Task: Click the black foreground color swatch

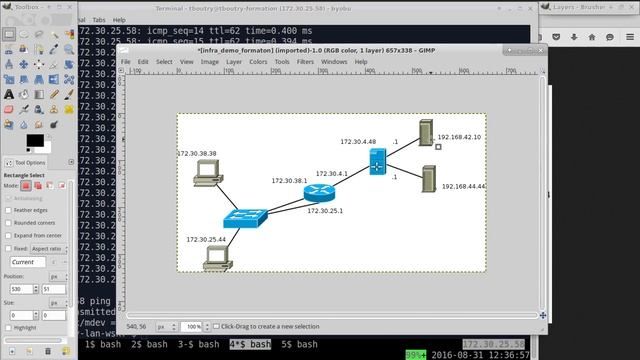Action: click(35, 140)
